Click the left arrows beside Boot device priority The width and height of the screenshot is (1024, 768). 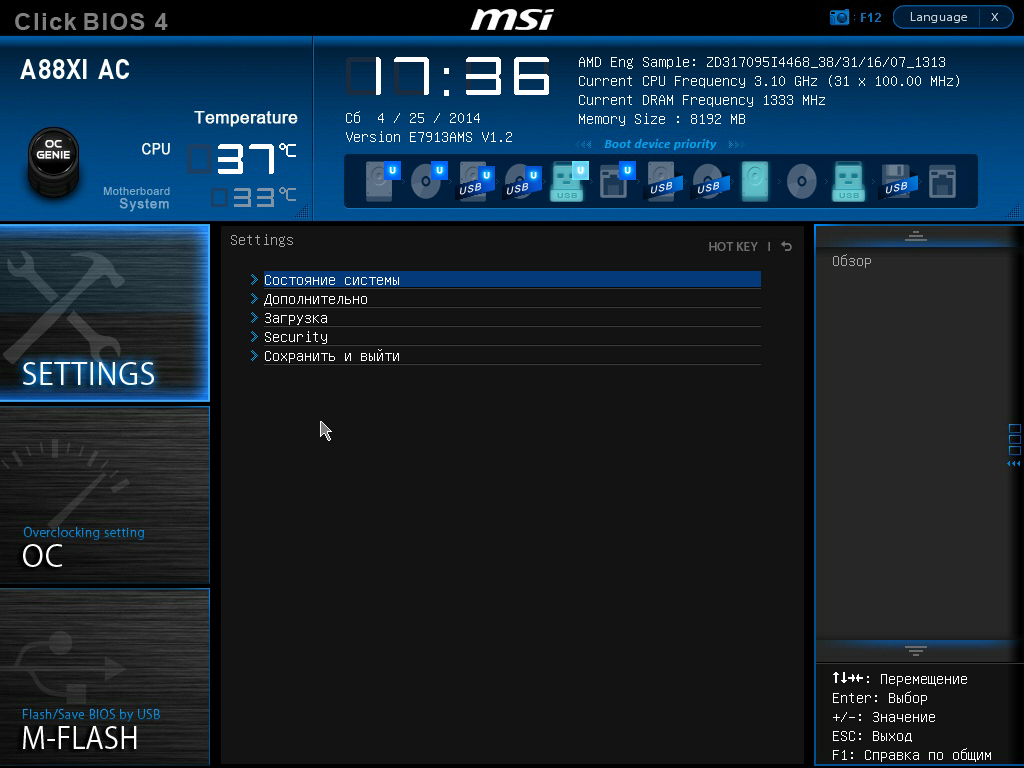point(584,144)
